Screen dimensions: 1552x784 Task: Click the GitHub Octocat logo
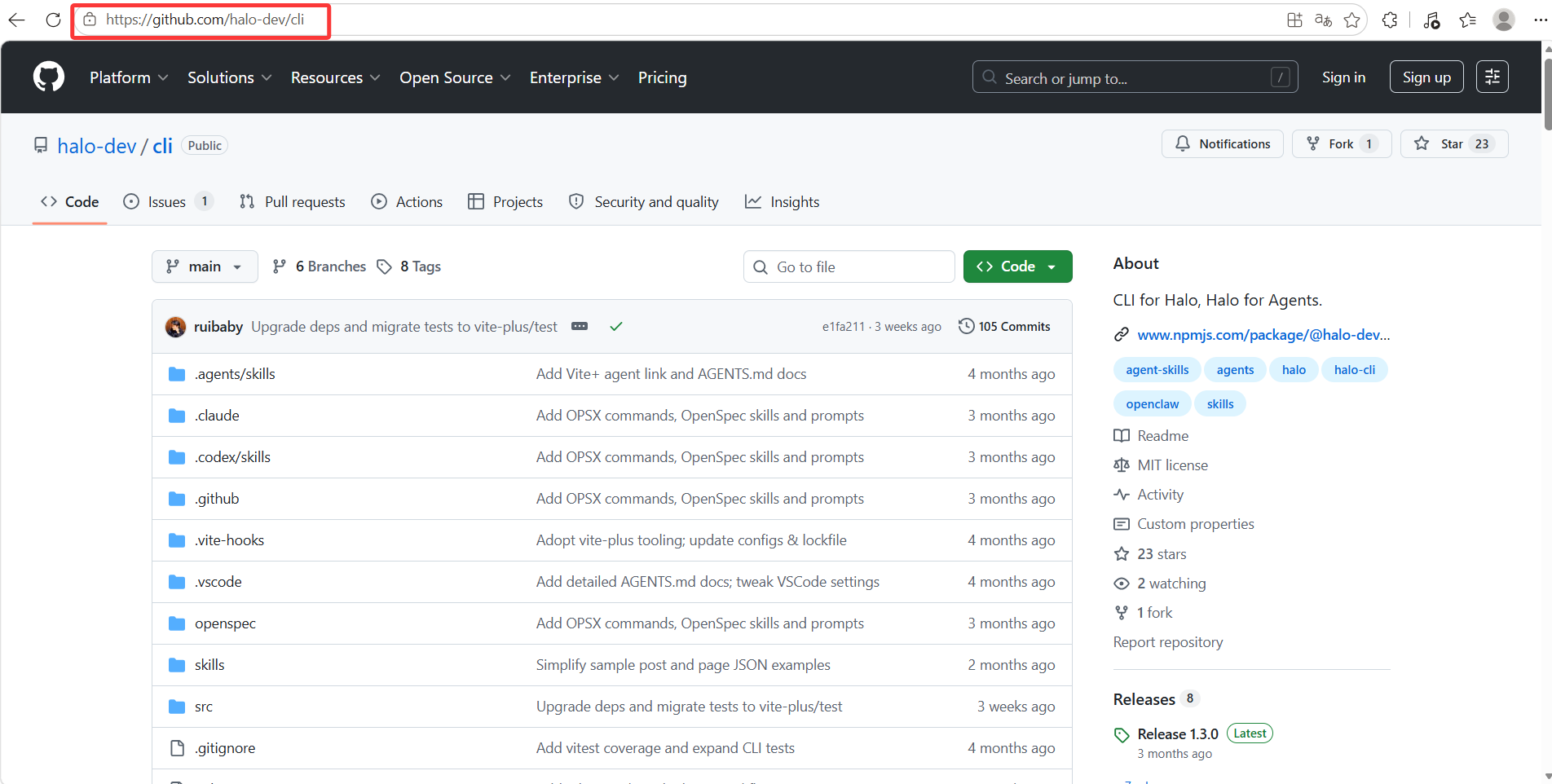(49, 77)
